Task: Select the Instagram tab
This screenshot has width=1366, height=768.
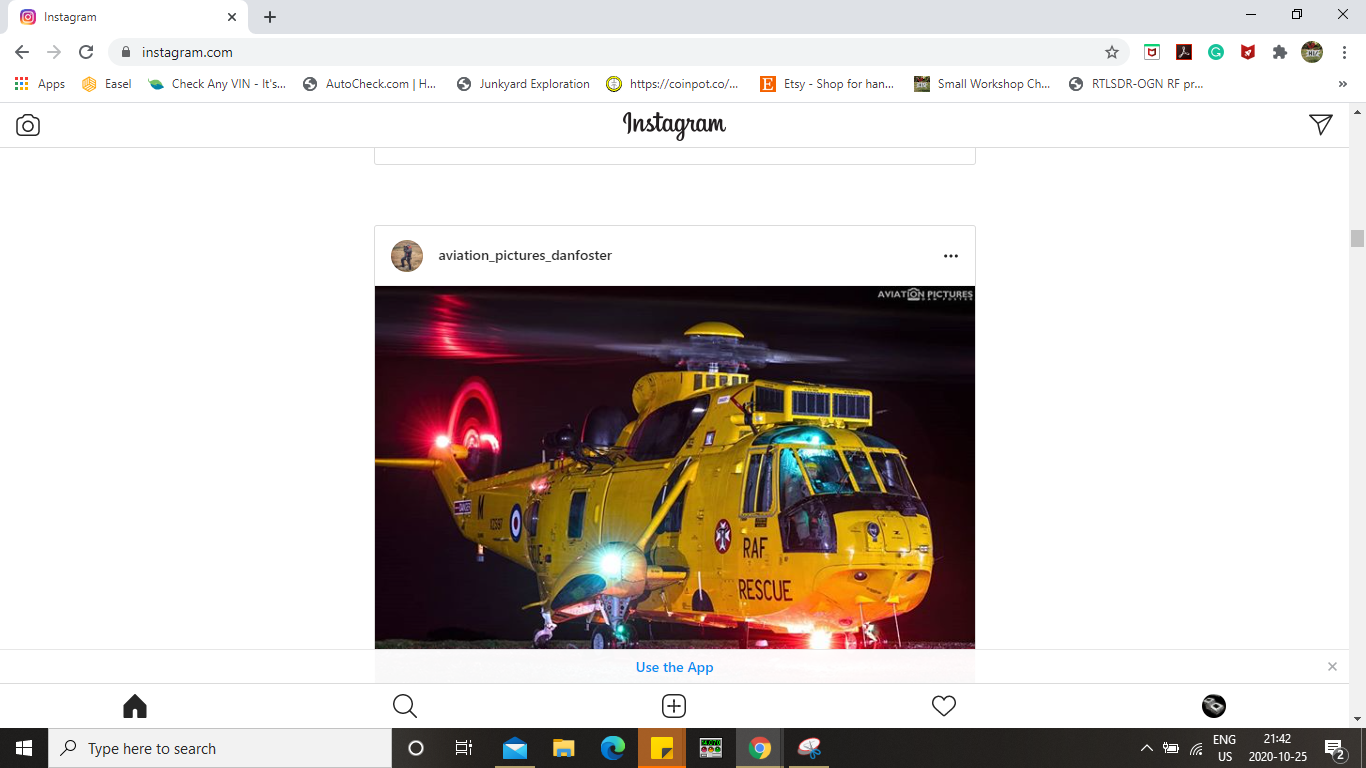Action: (128, 17)
